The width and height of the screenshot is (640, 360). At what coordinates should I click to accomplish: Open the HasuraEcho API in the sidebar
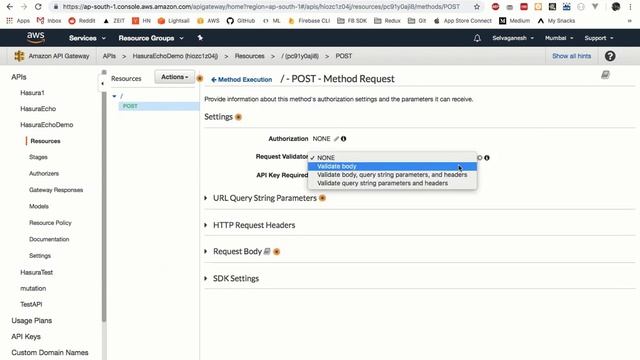[38, 109]
